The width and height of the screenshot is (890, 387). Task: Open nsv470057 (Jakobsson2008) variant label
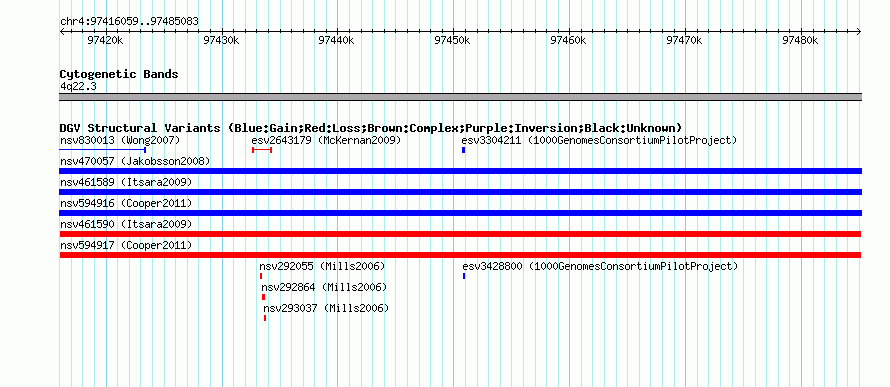point(135,161)
